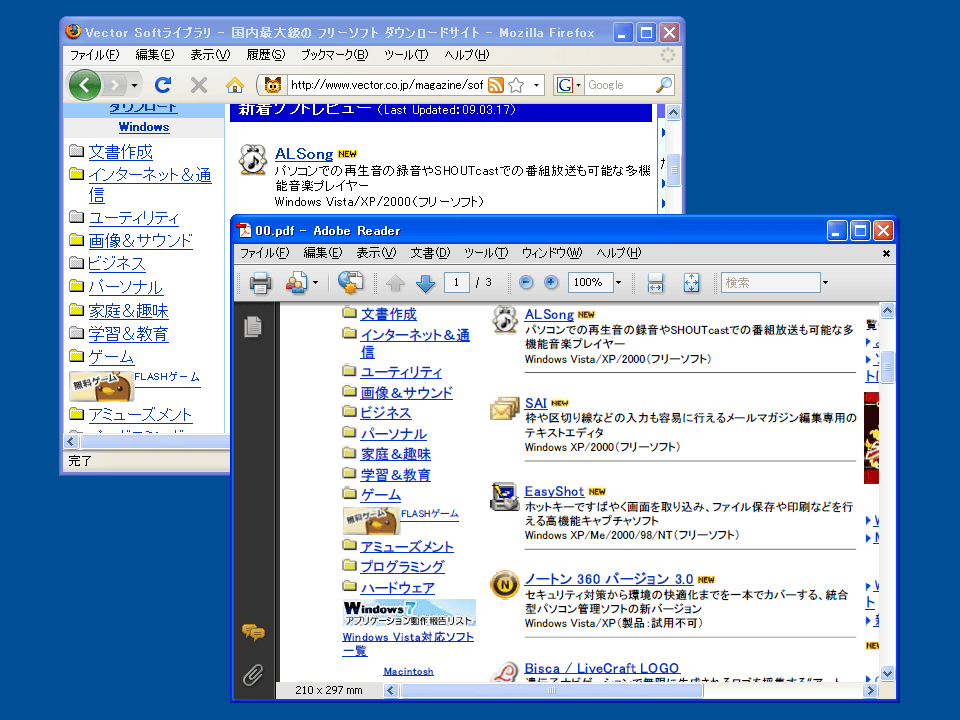Click the 文書作成 folder icon in Firefox

[77, 151]
